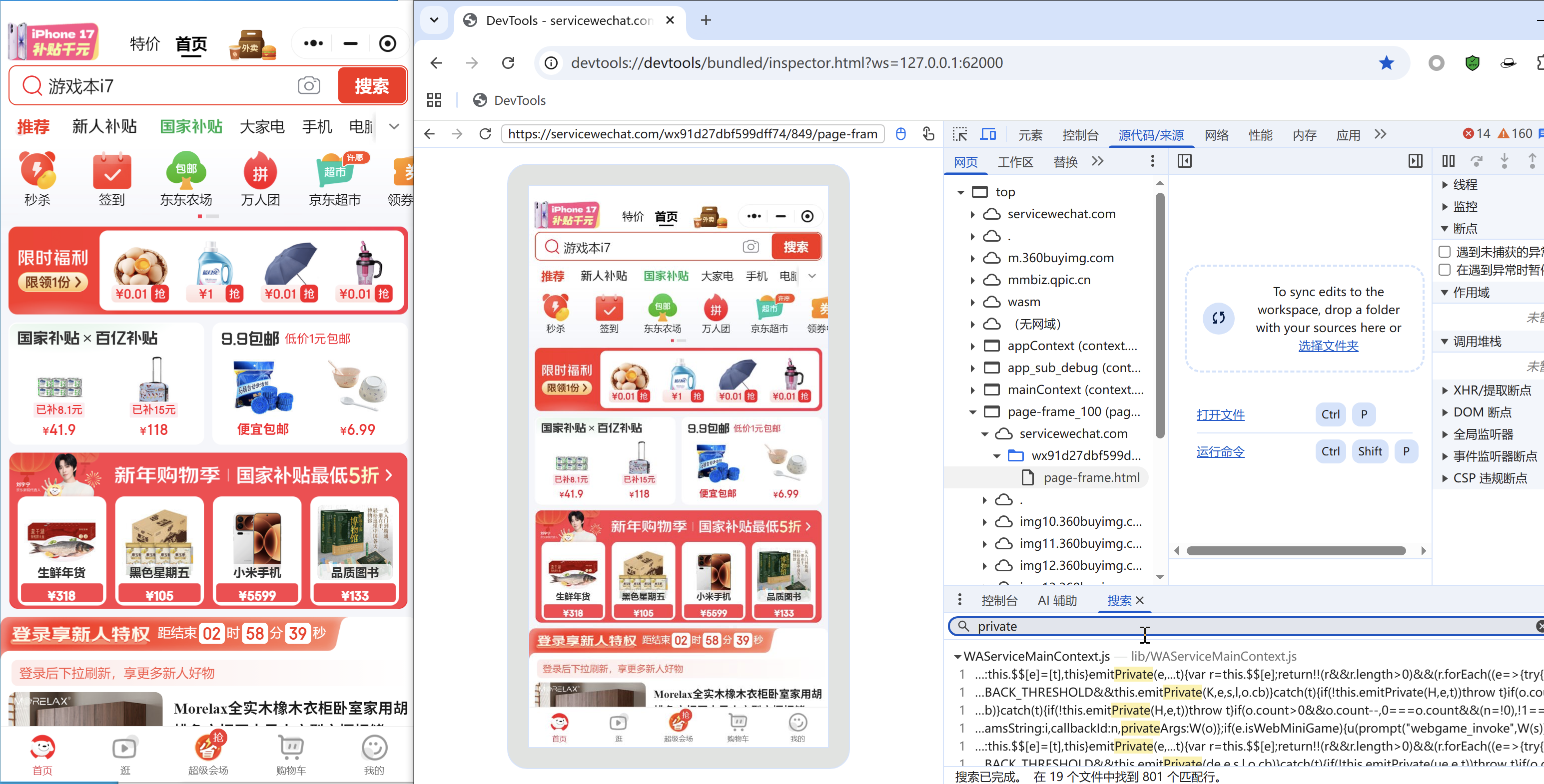
Task: Enable pause on uncaught exceptions checkbox
Action: (x=1445, y=252)
